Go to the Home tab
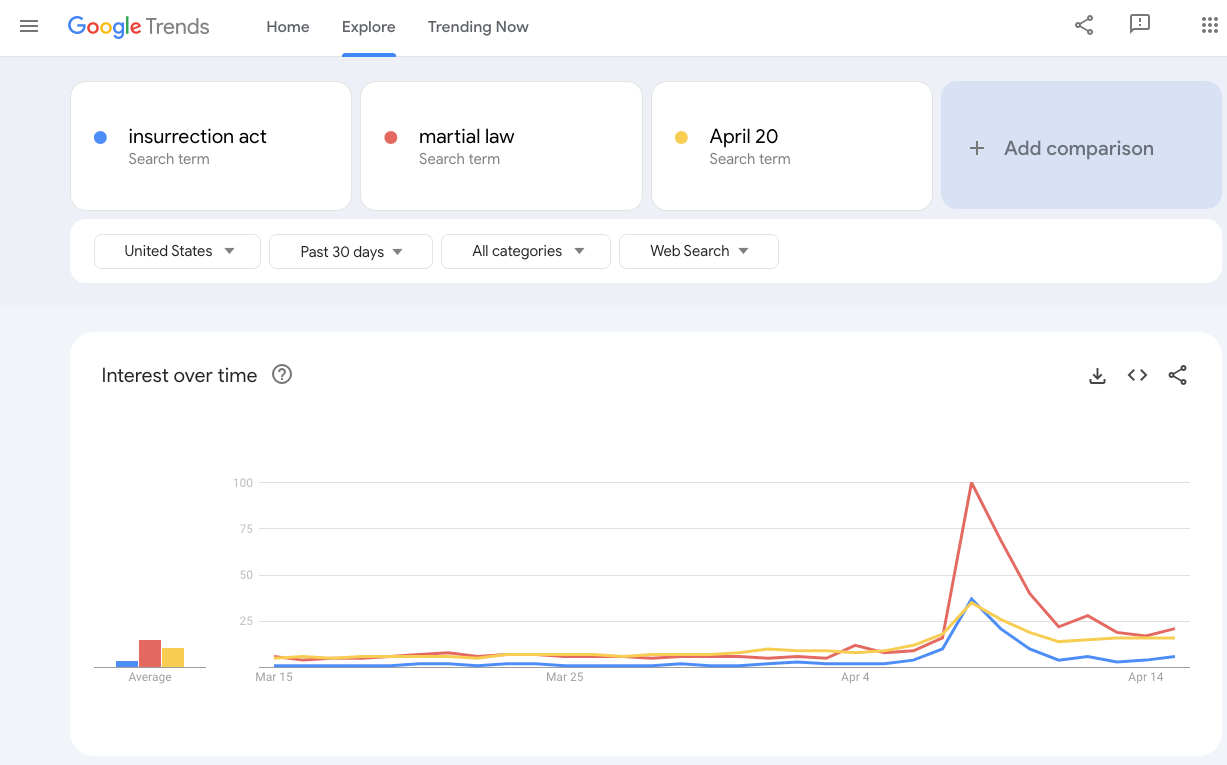Image resolution: width=1227 pixels, height=765 pixels. point(288,27)
